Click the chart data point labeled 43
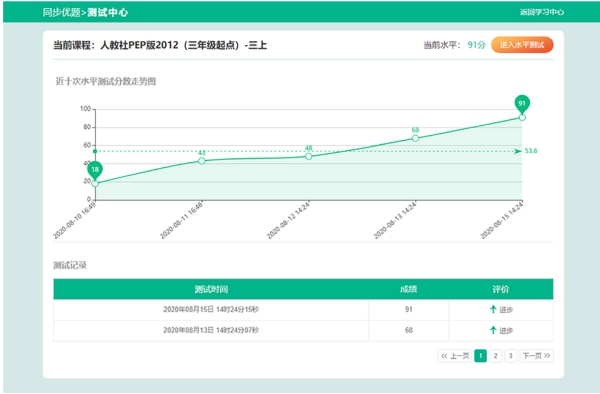The width and height of the screenshot is (600, 394). pos(202,161)
